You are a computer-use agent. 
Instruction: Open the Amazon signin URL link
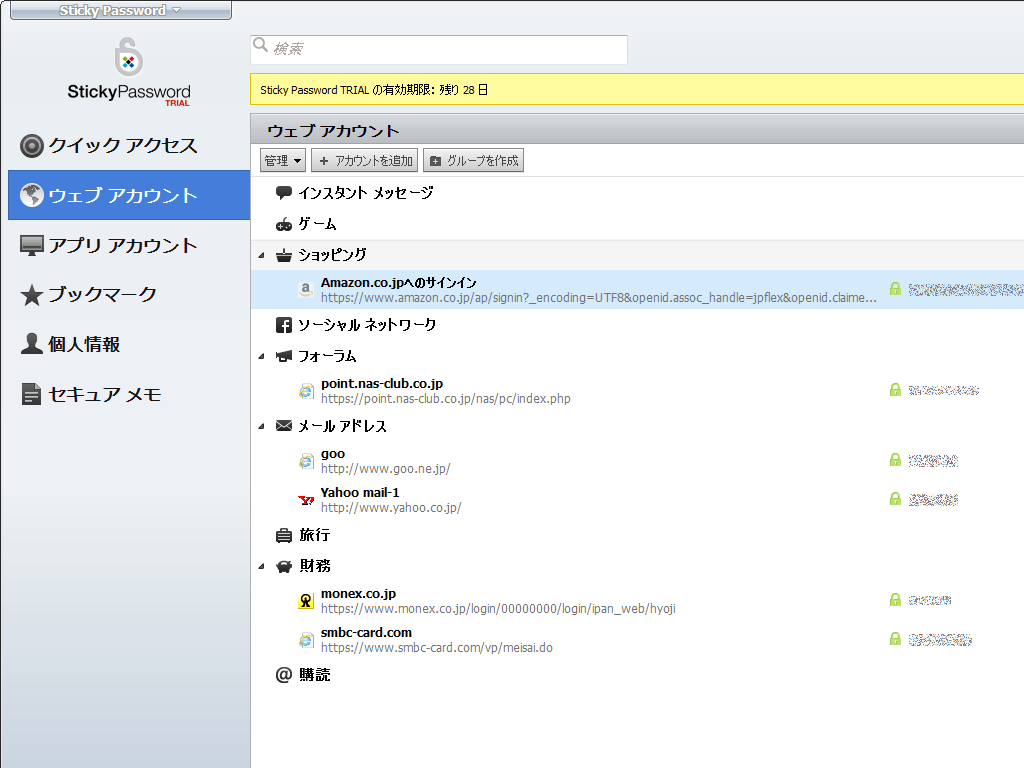click(598, 298)
